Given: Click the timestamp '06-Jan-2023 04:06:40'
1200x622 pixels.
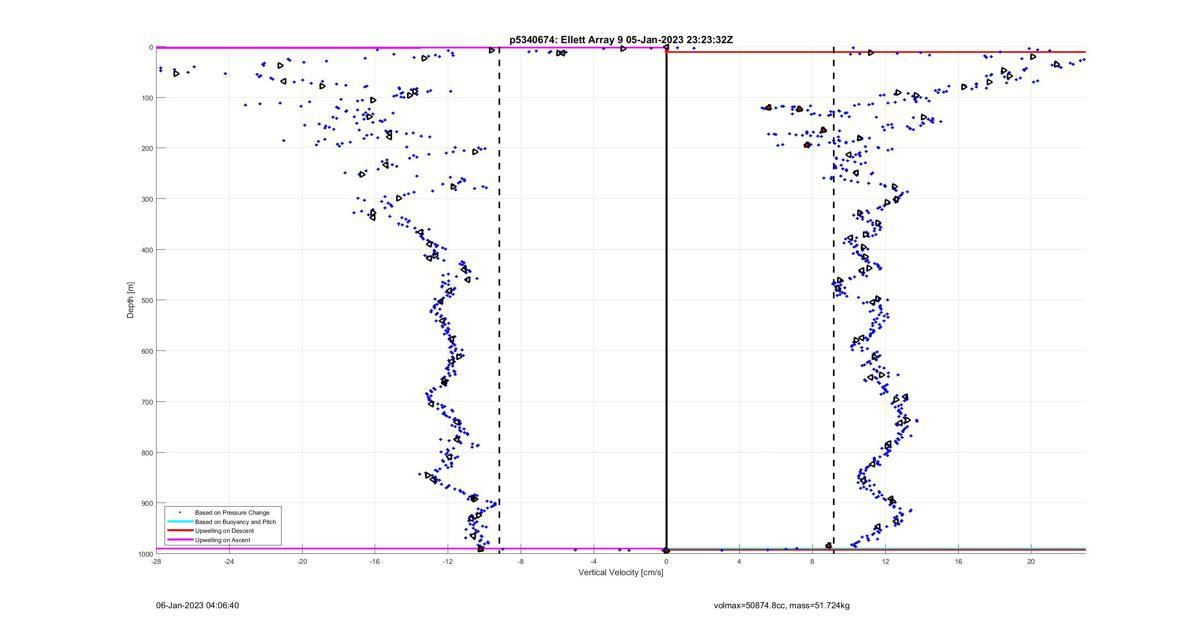Looking at the screenshot, I should (x=198, y=605).
